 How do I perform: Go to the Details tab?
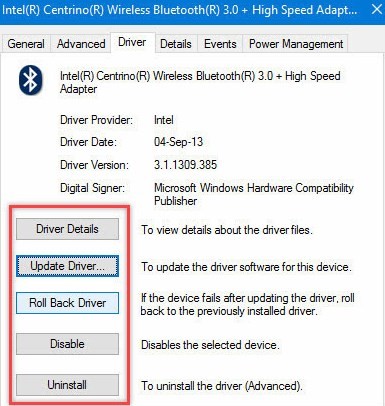(176, 44)
